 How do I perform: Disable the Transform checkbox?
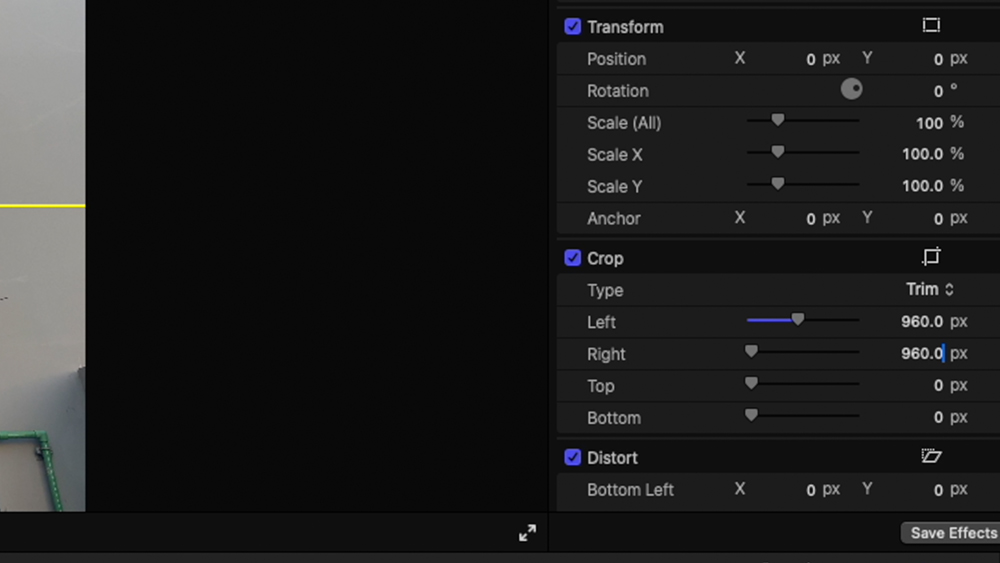click(x=572, y=27)
